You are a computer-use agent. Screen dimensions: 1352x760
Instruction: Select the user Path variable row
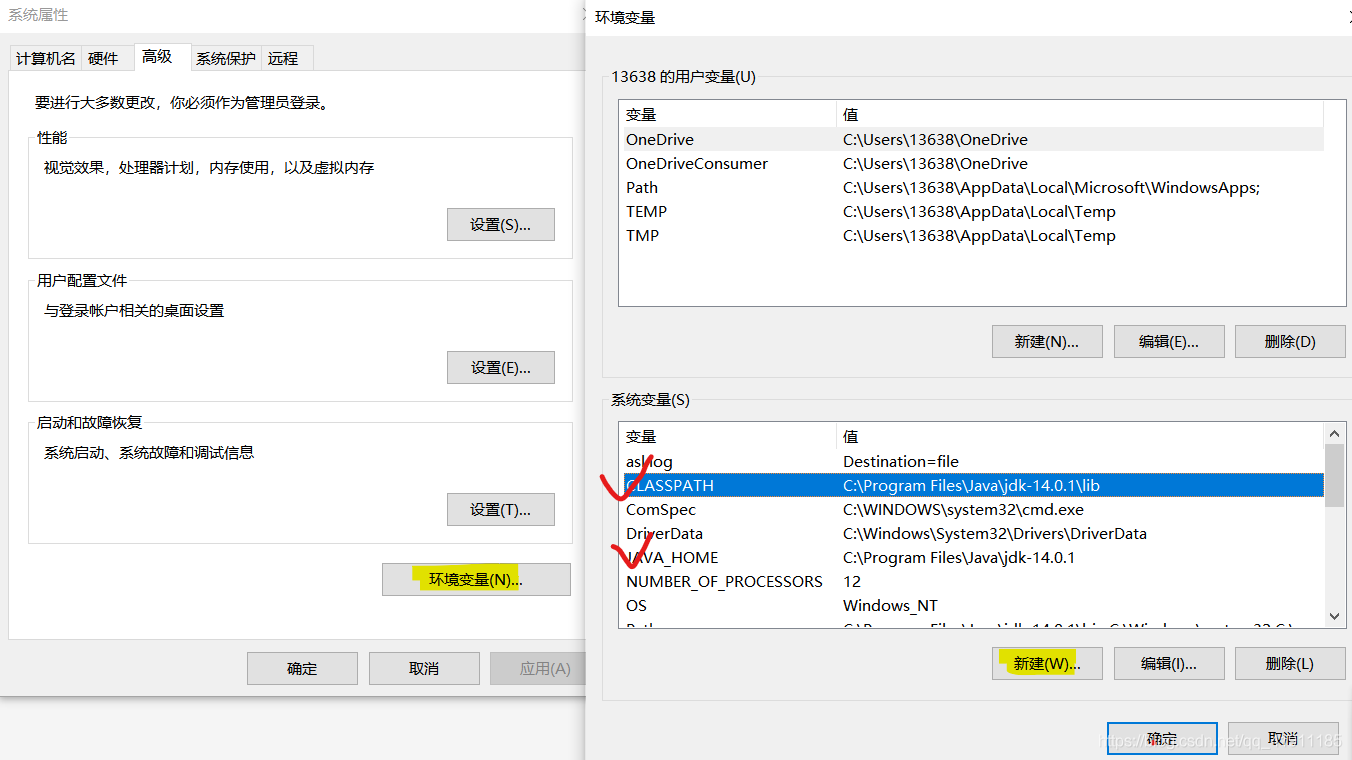click(x=972, y=187)
